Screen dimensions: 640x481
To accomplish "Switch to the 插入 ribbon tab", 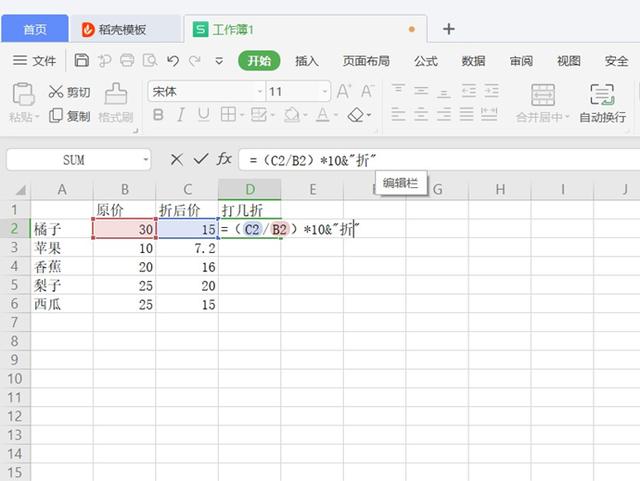I will click(307, 61).
